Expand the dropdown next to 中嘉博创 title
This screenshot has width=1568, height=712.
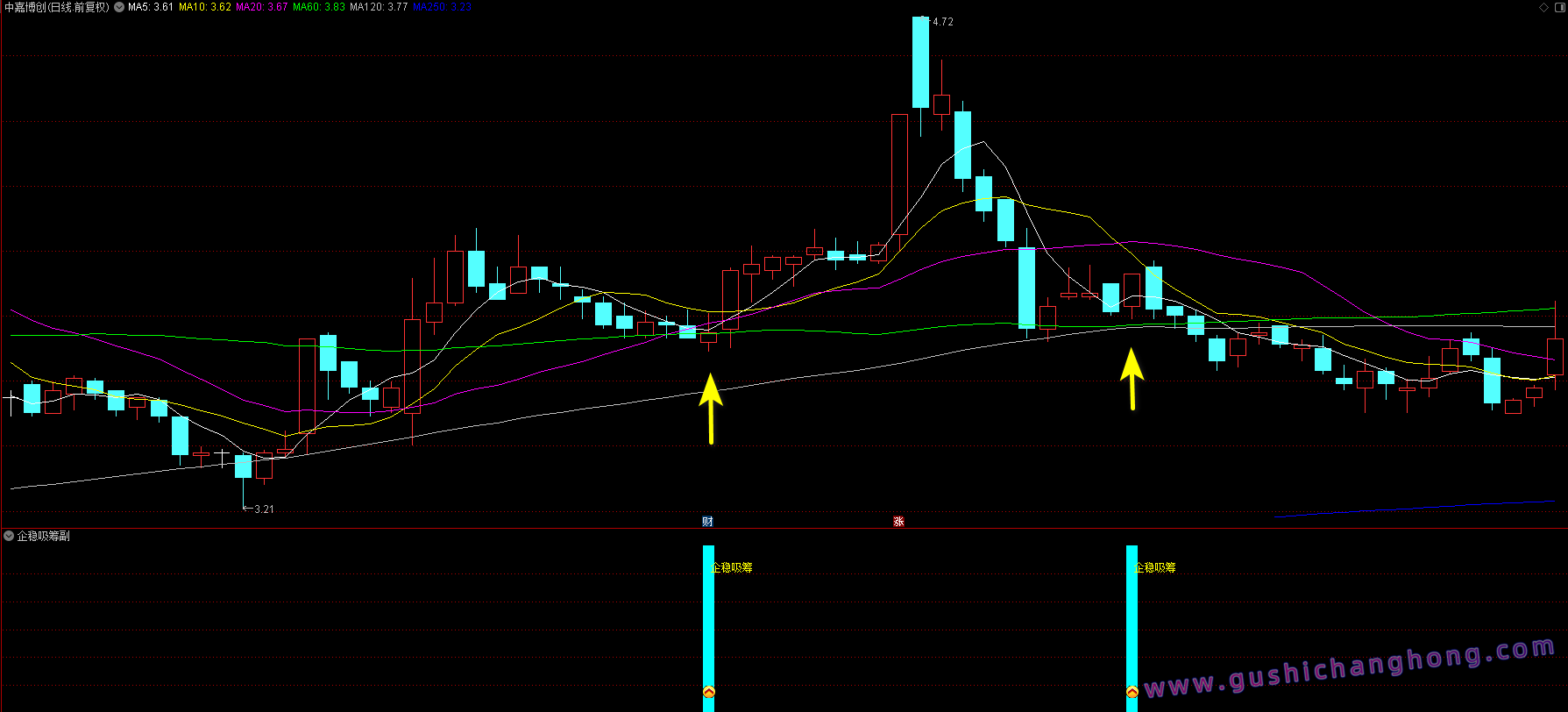(119, 7)
